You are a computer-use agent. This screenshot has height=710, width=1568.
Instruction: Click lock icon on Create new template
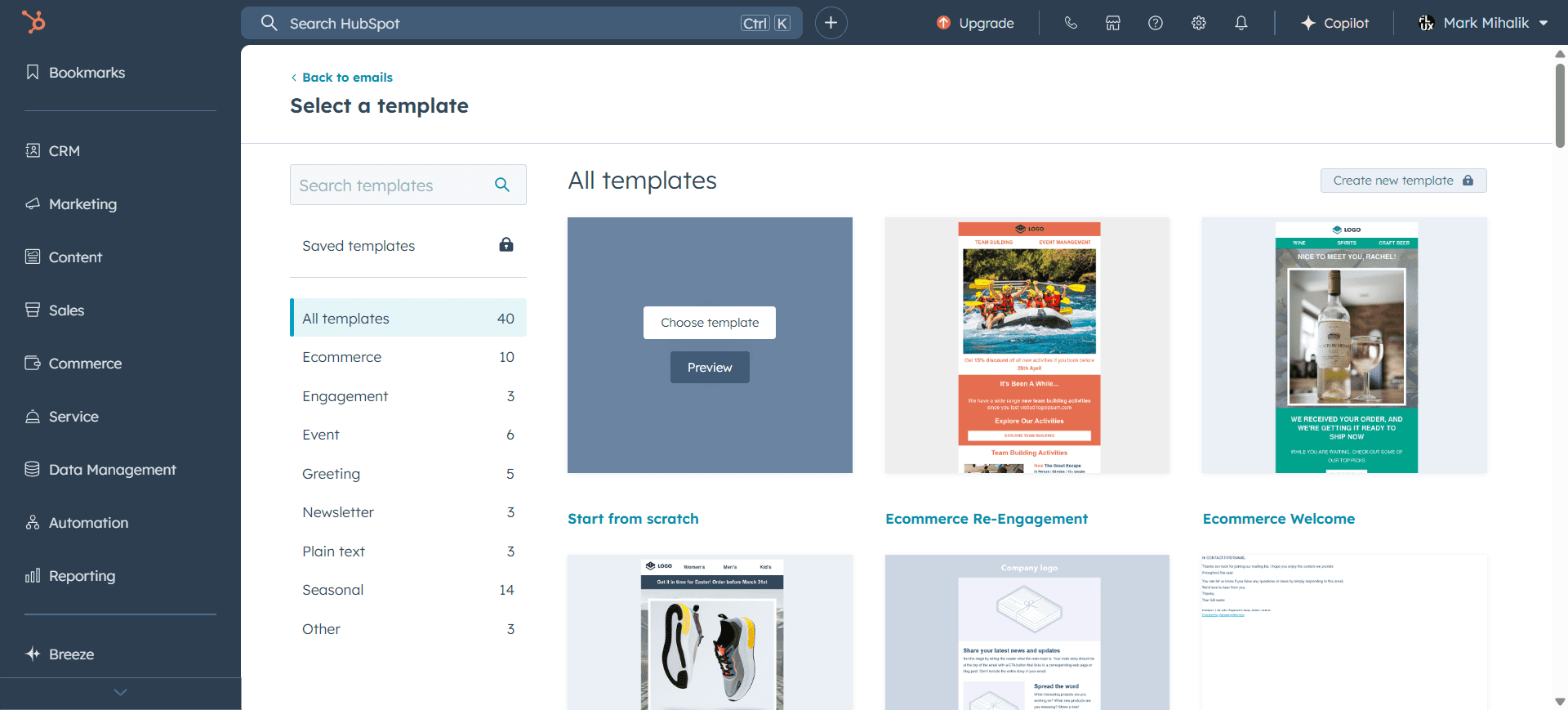tap(1468, 181)
